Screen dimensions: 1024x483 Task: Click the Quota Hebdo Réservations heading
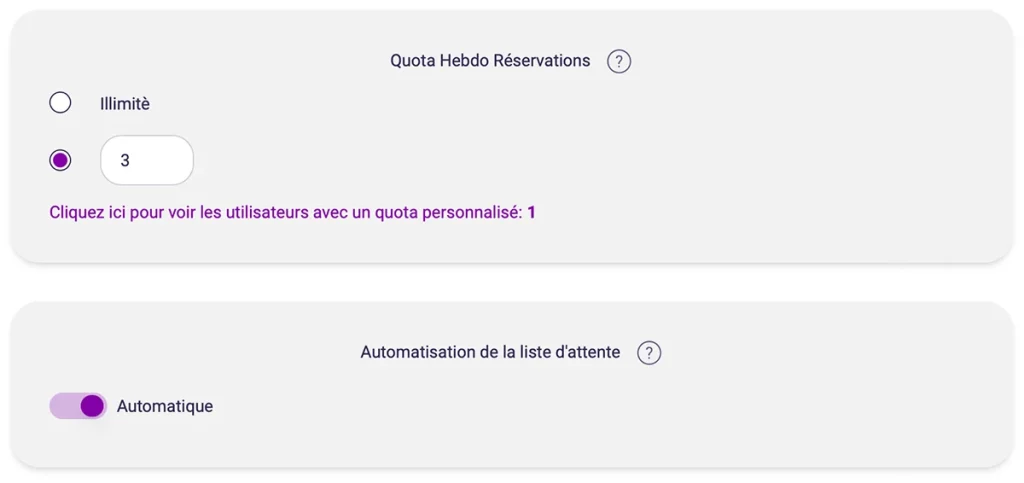(x=490, y=61)
